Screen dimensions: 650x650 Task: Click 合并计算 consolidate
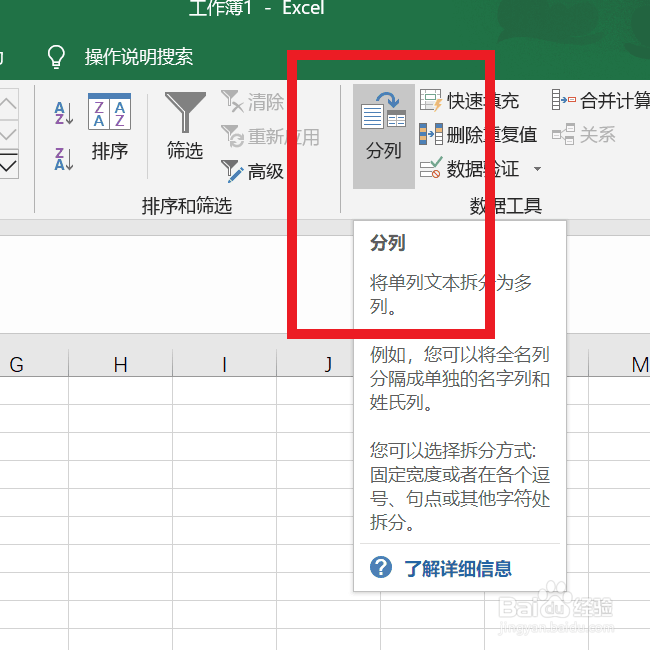600,101
